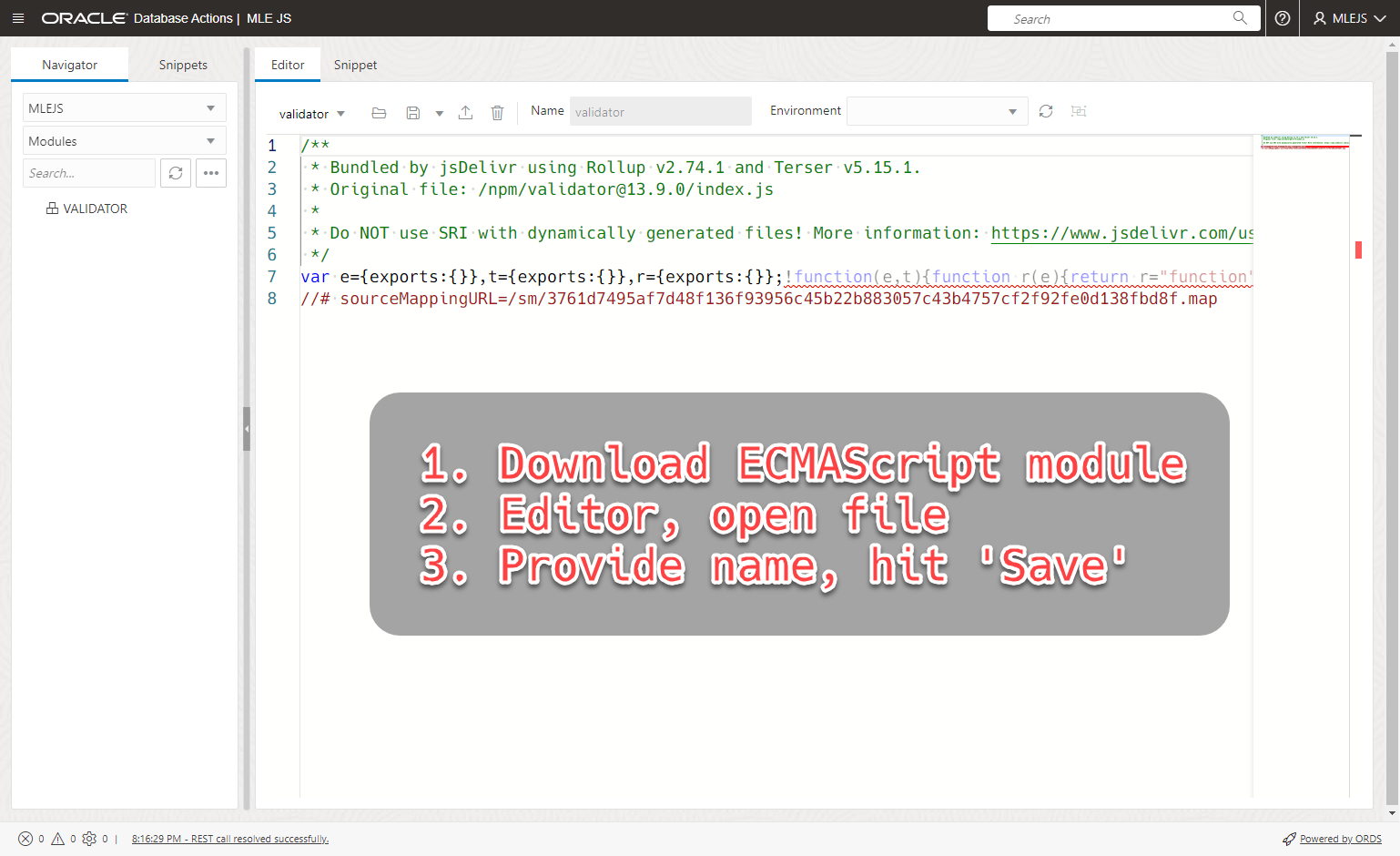Open the REST call resolved successfully message
1400x856 pixels.
[230, 839]
